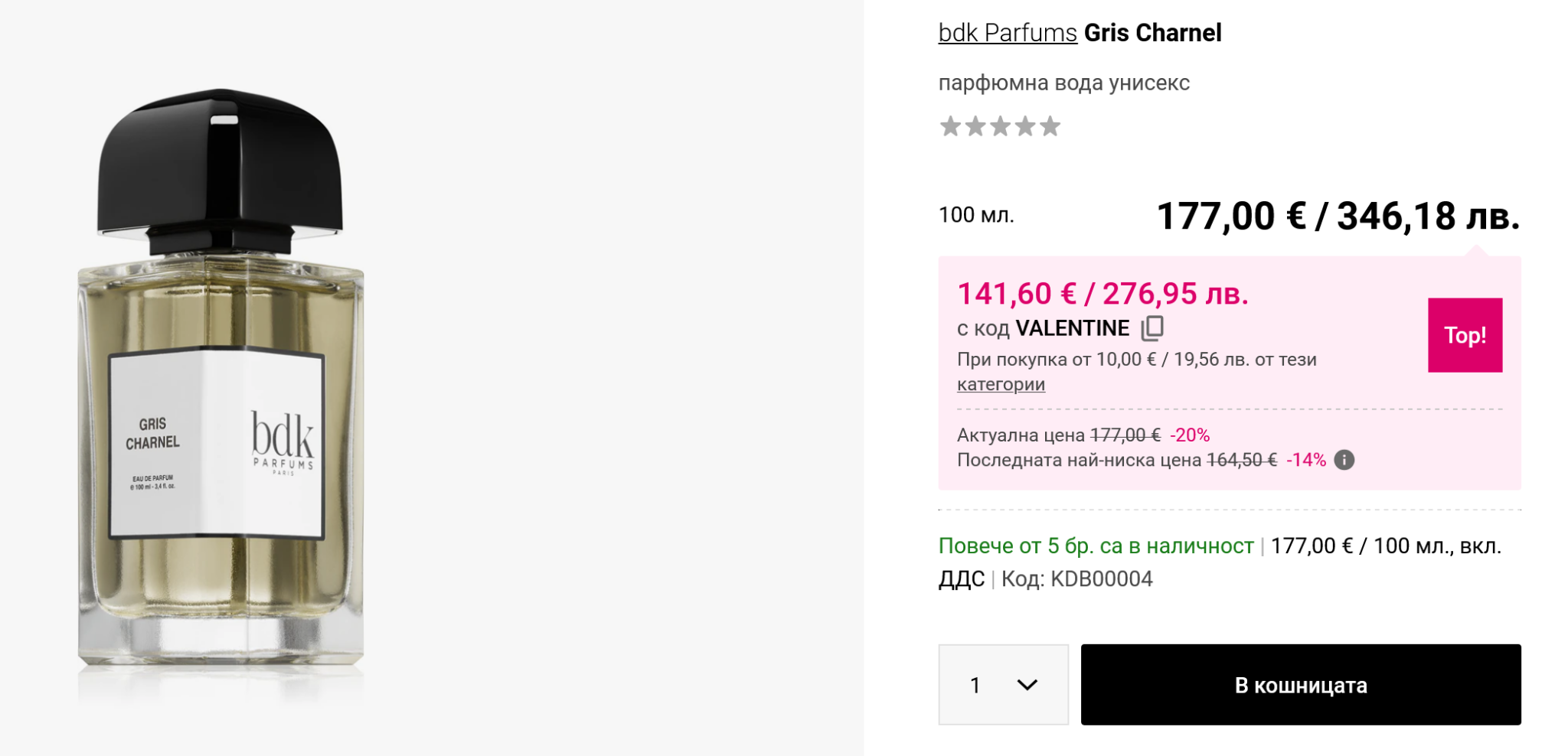Click the third rating star
The height and width of the screenshot is (756, 1568).
coord(1001,126)
